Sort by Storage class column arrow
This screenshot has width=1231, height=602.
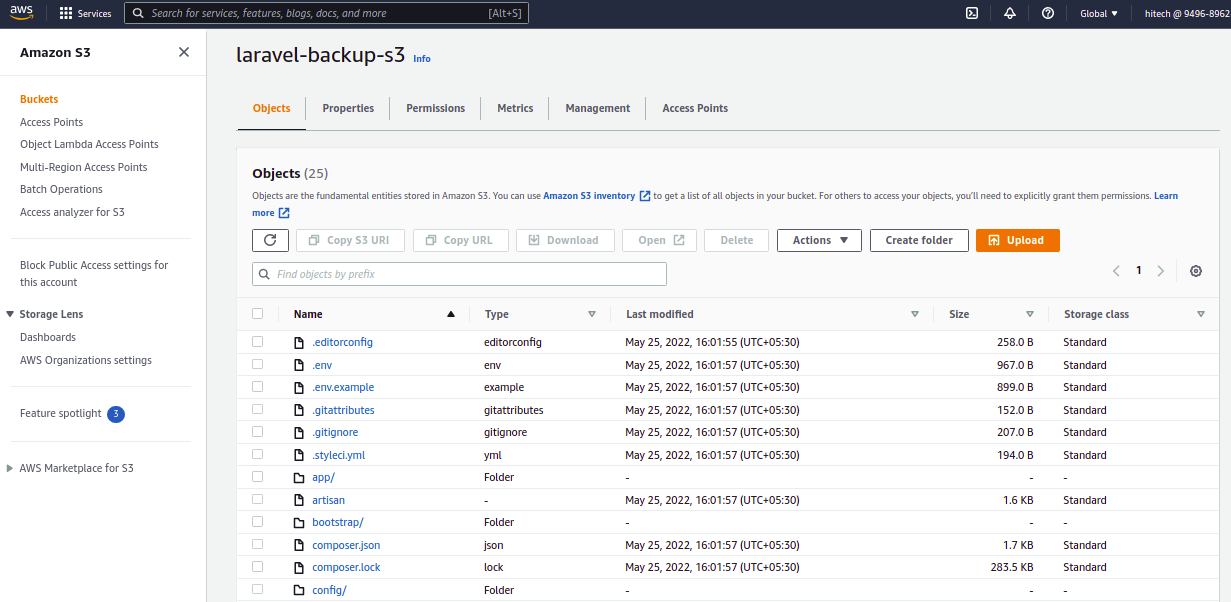point(1201,314)
